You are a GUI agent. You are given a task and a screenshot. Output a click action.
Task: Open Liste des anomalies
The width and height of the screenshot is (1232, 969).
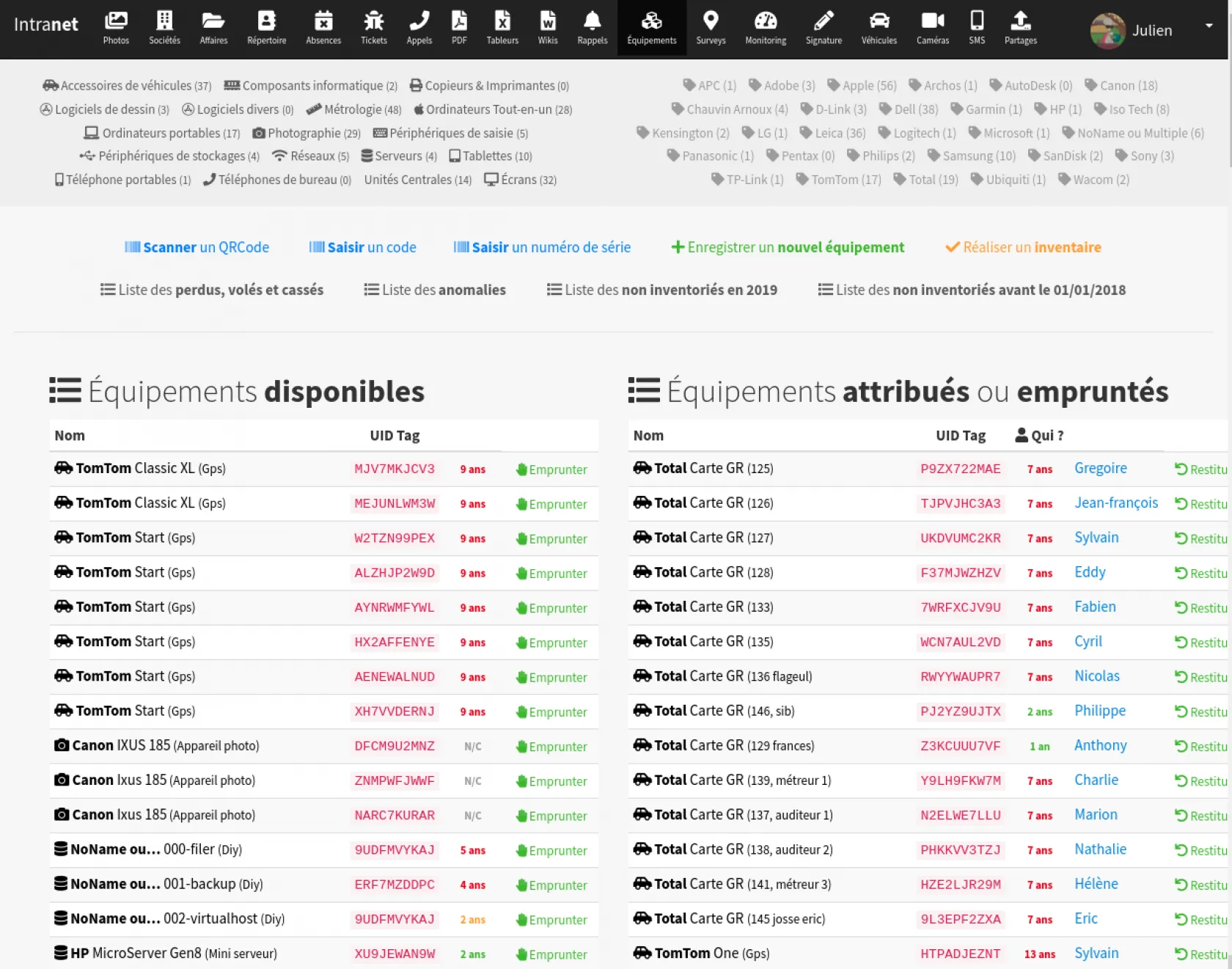[435, 290]
